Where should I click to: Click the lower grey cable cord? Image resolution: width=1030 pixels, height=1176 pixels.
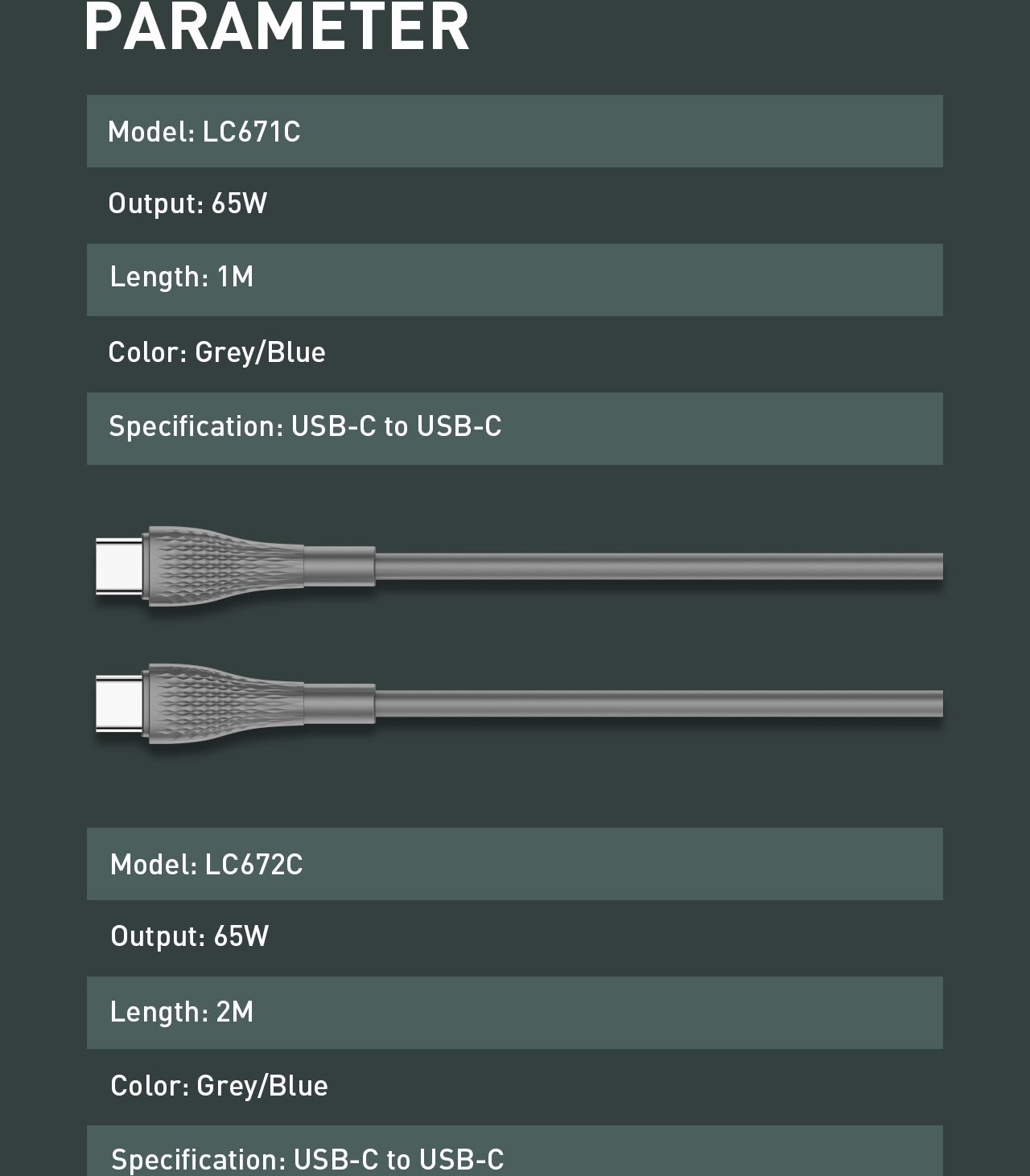[x=658, y=704]
